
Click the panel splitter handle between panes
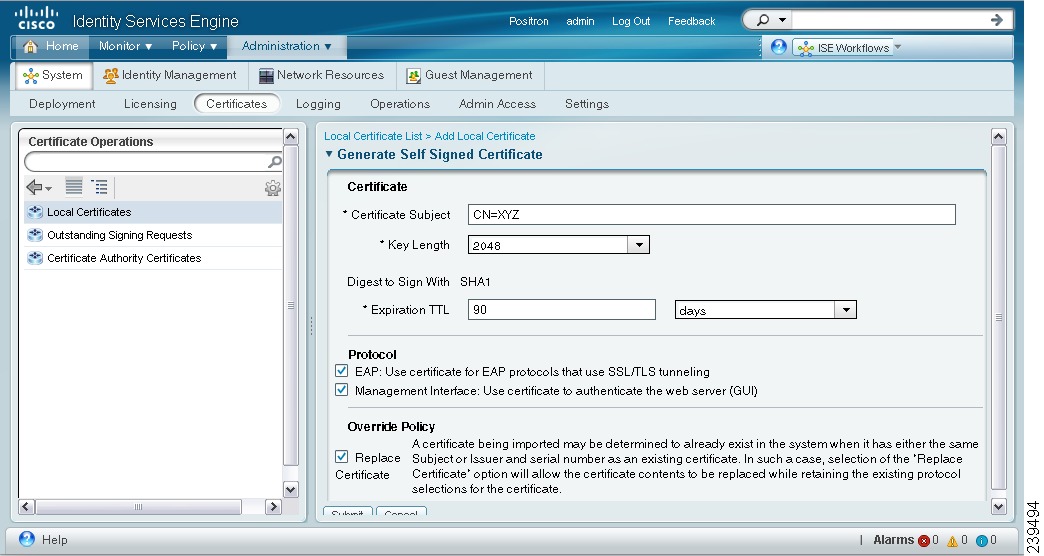(311, 325)
